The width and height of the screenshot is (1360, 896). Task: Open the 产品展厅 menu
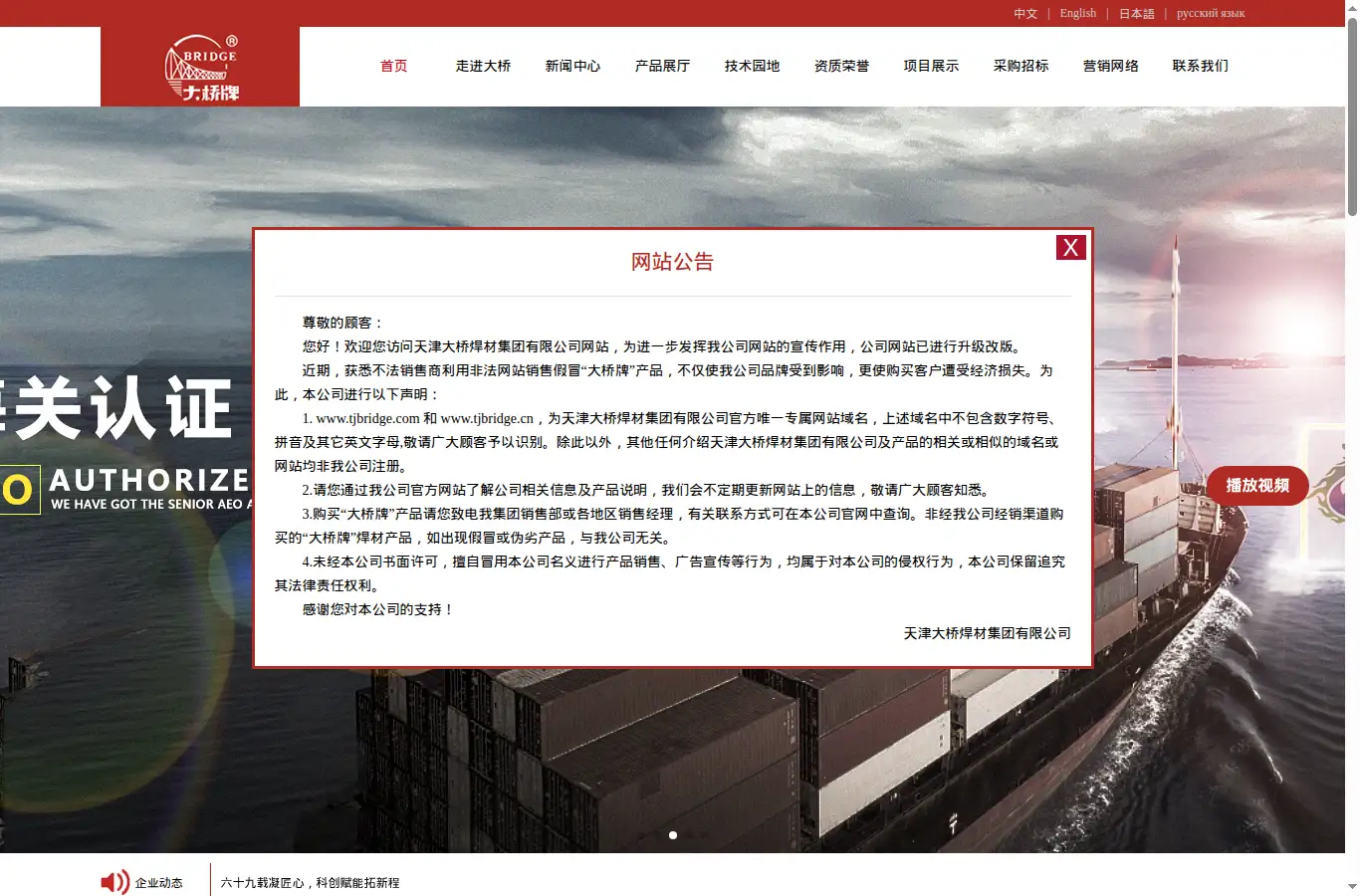coord(662,66)
